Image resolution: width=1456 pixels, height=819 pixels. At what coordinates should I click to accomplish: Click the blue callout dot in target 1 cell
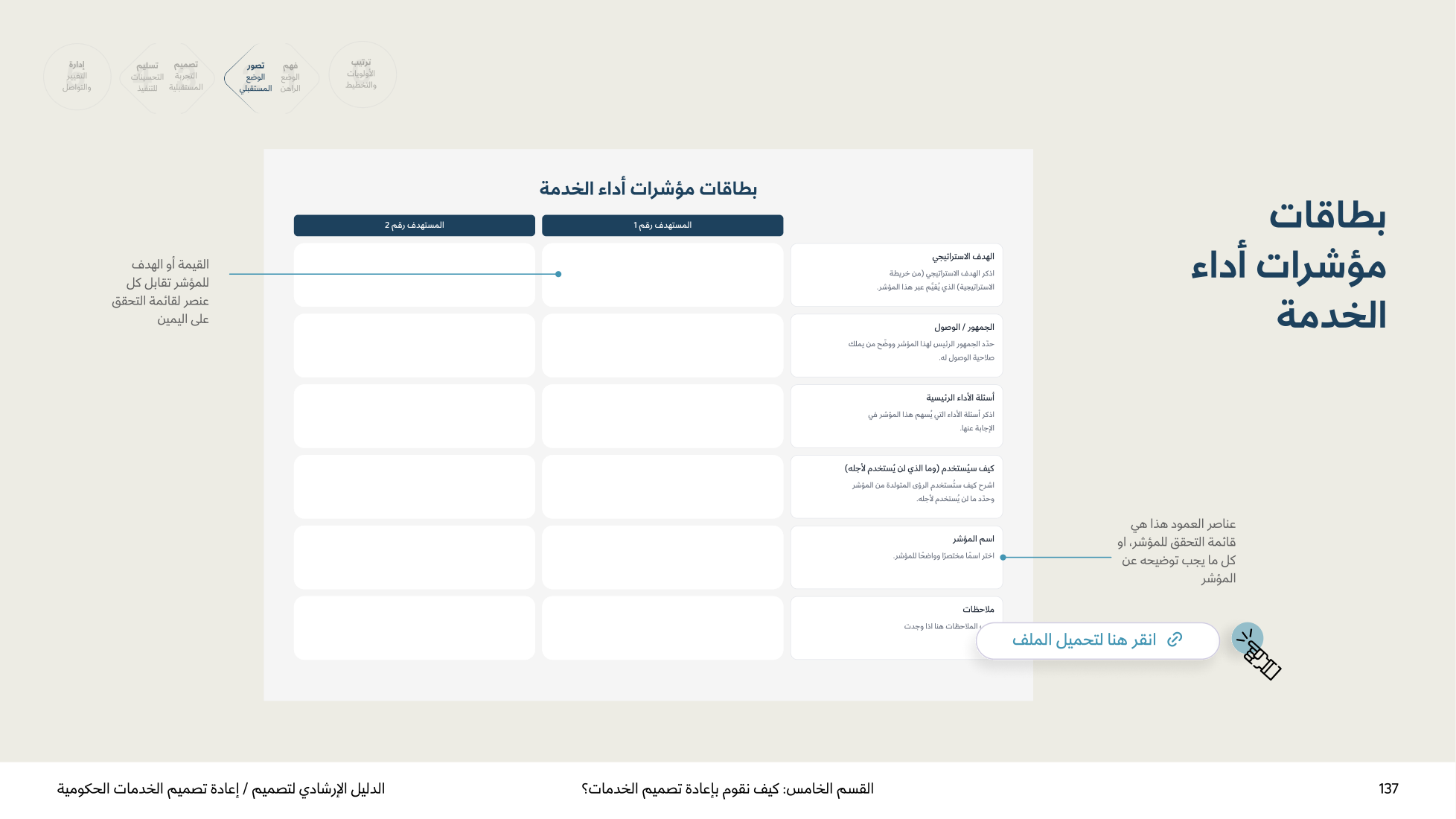(558, 274)
